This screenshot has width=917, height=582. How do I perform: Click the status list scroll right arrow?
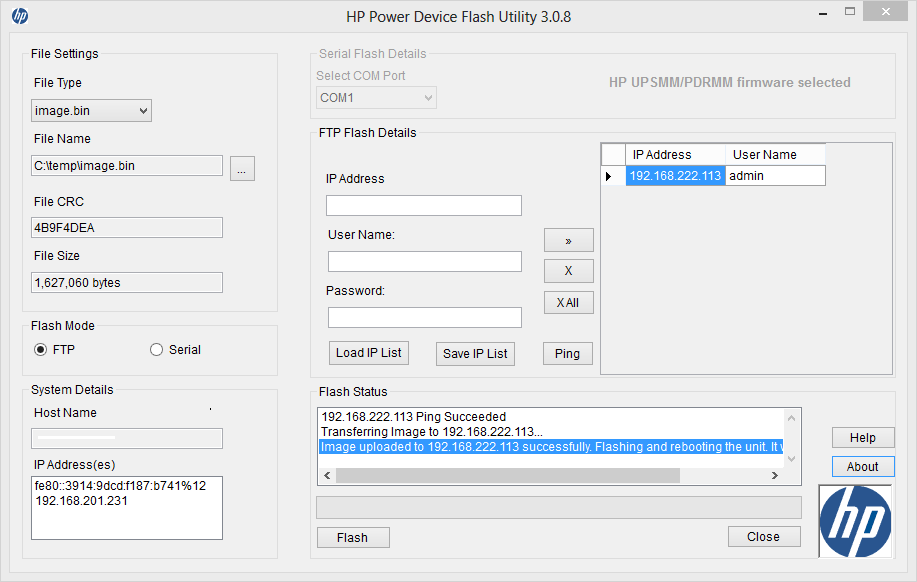point(775,476)
